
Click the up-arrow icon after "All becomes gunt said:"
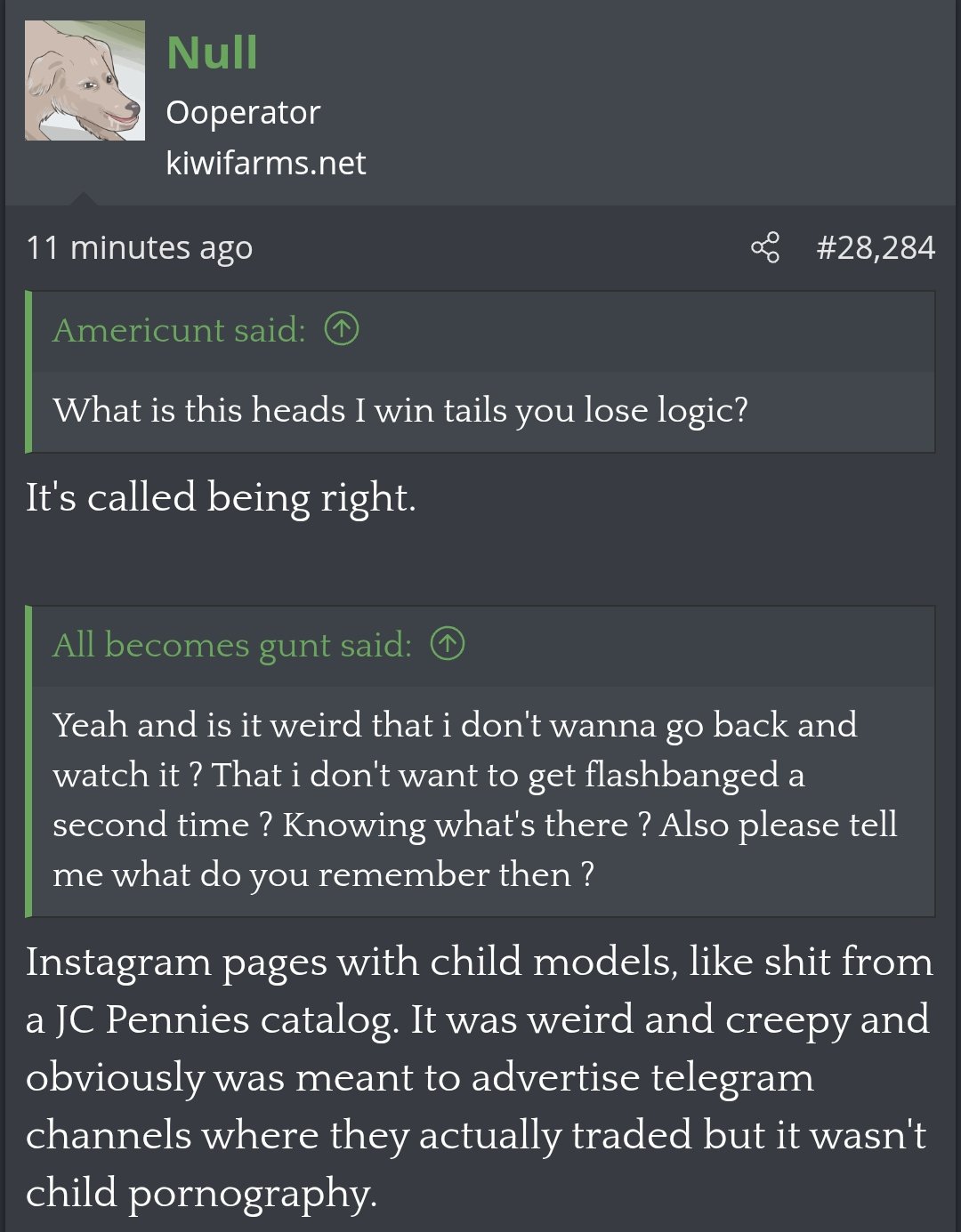click(x=448, y=643)
